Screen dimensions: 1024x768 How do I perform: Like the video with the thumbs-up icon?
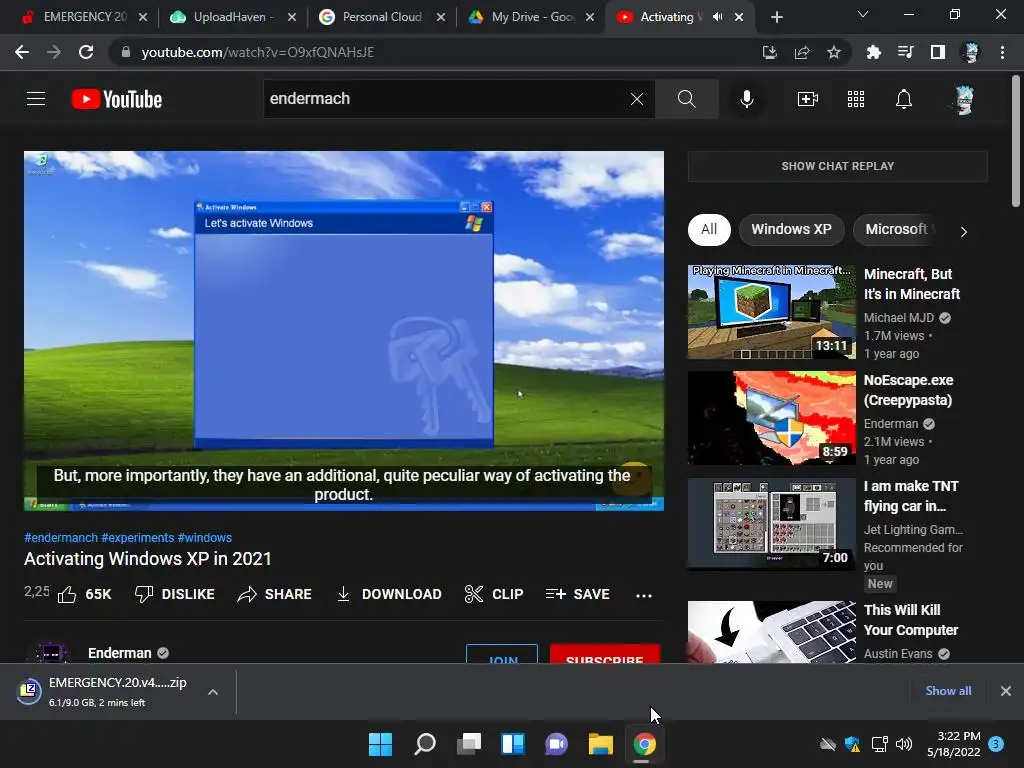coord(67,594)
